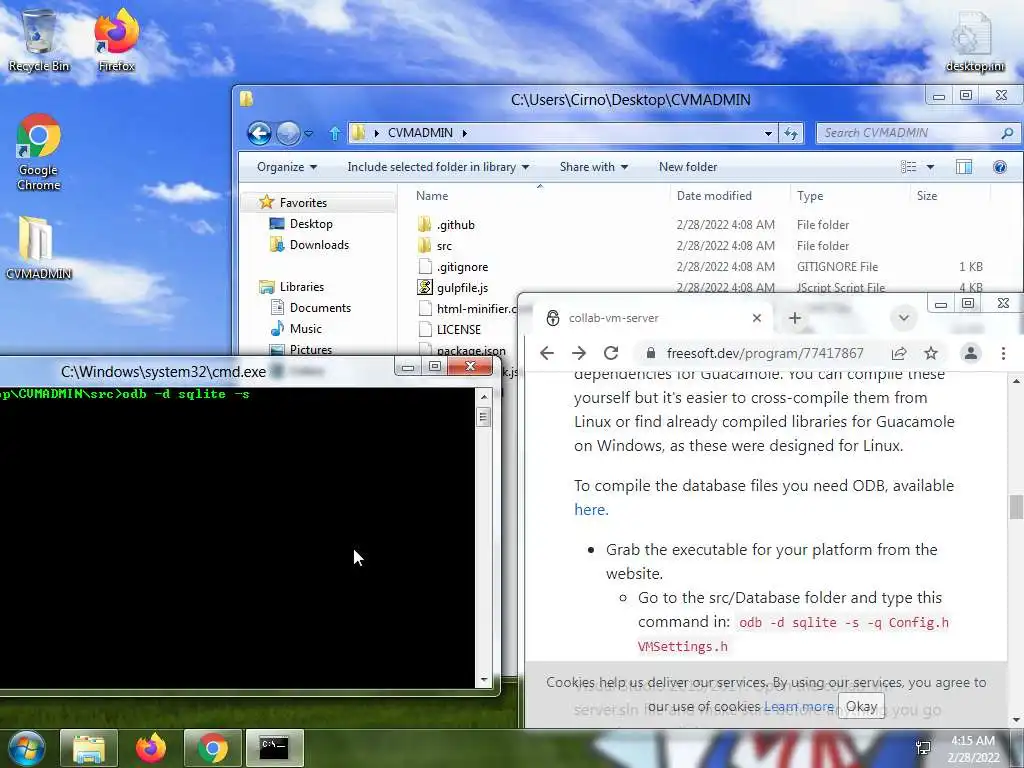Open the Windows Start menu
The height and width of the screenshot is (768, 1024).
[x=25, y=748]
